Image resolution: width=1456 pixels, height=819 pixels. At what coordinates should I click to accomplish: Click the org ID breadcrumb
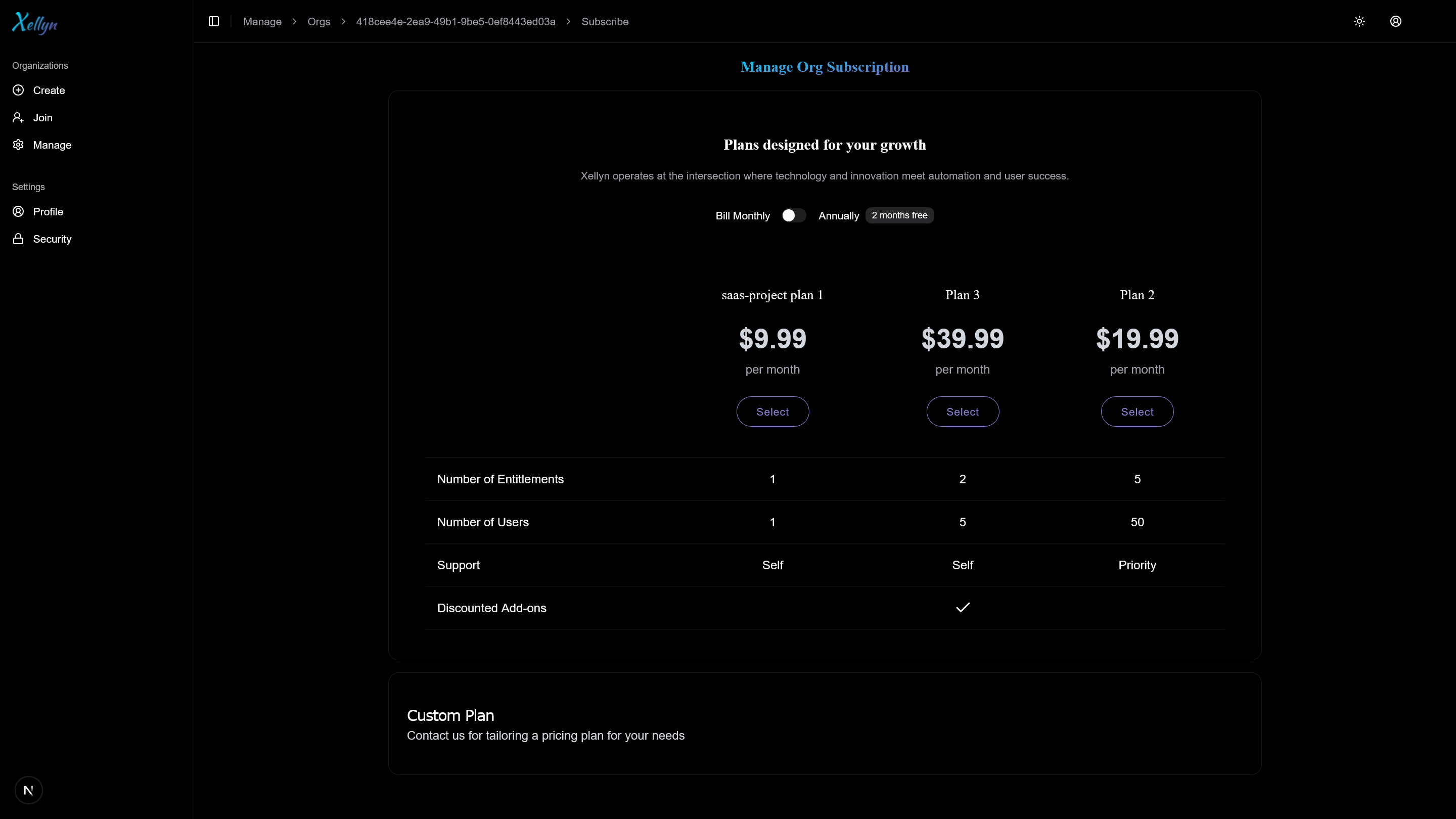coord(456,21)
